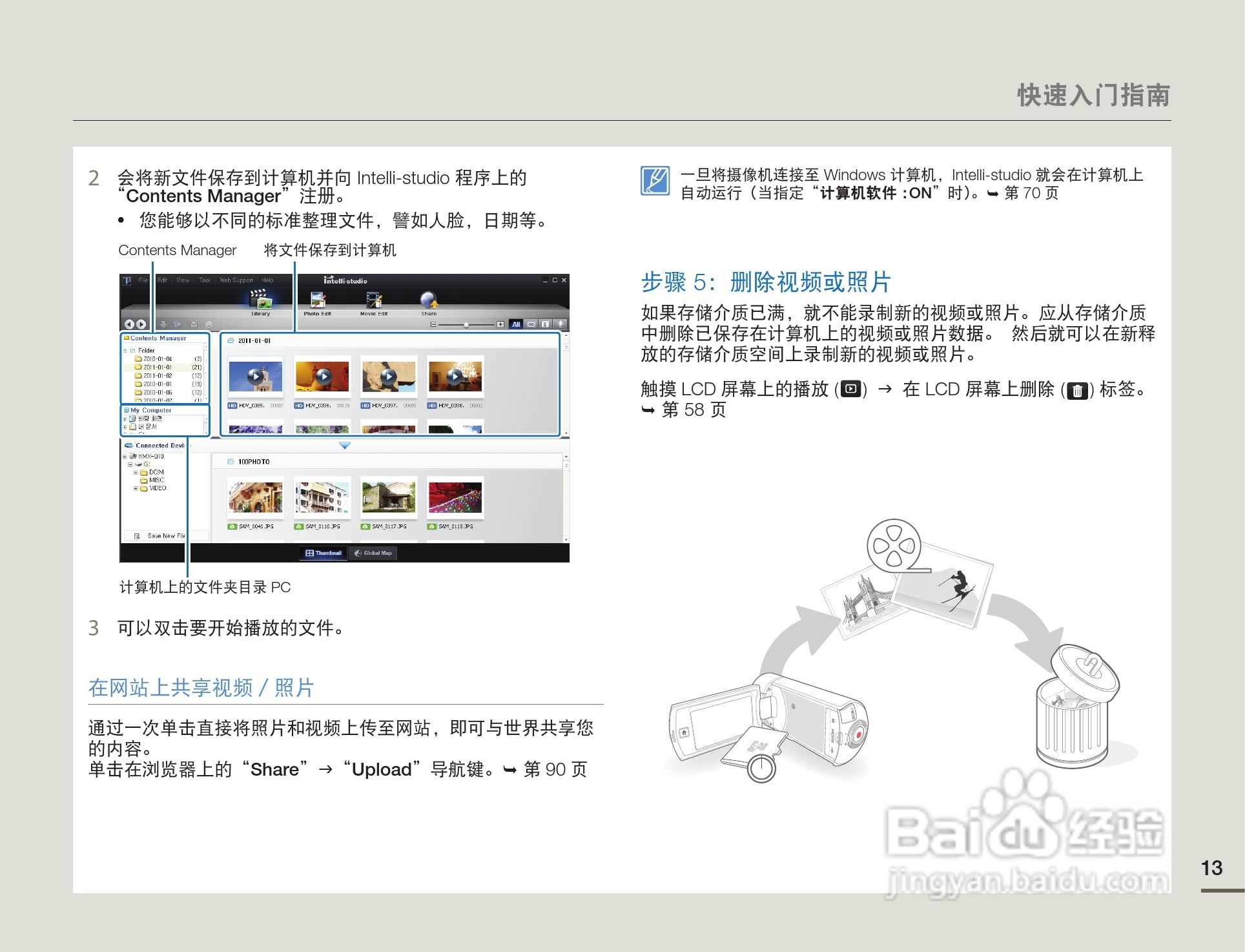Toggle the Thumbnail view mode
Screen dimensions: 1245x952
pyautogui.click(x=324, y=554)
